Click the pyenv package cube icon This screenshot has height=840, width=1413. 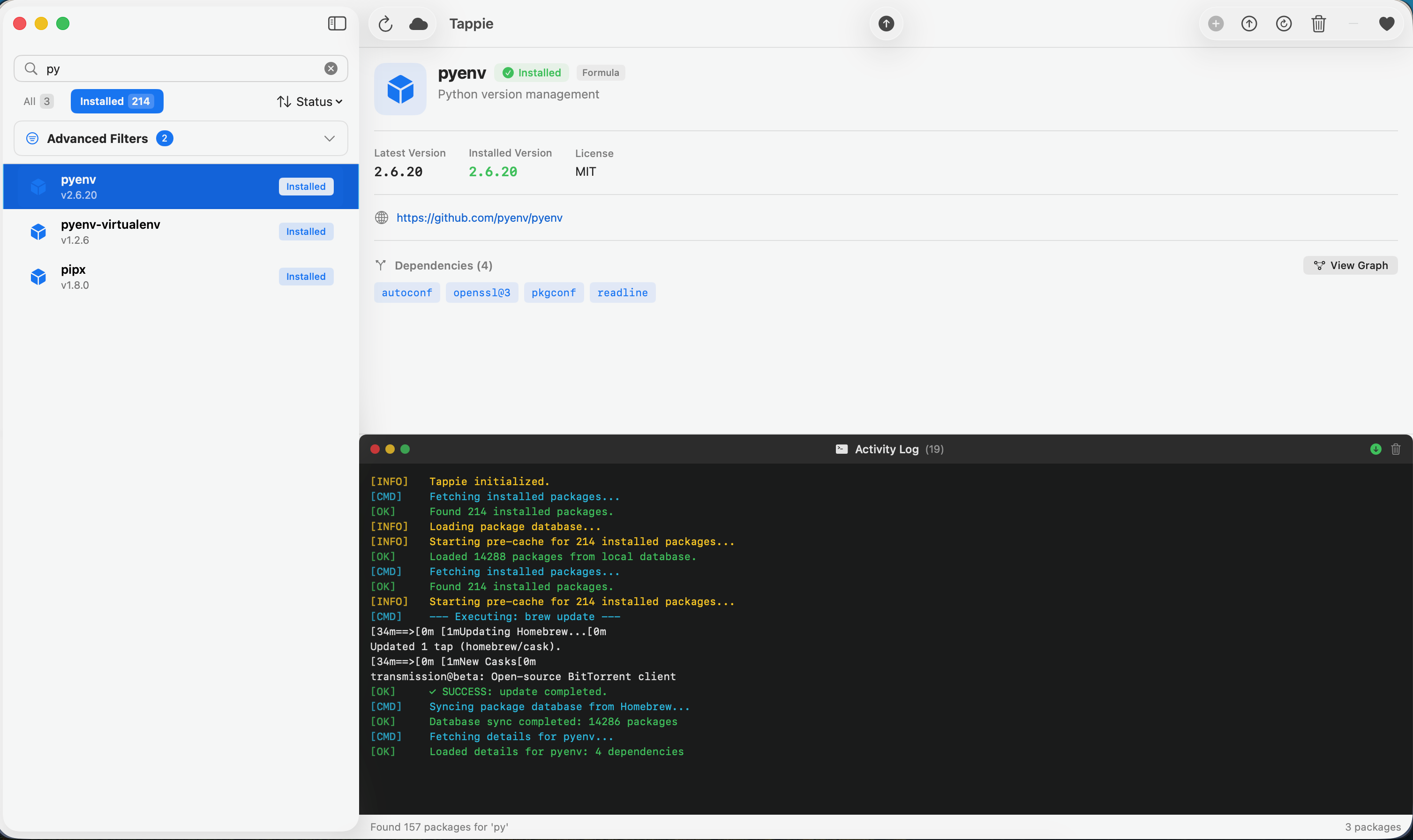[x=400, y=88]
